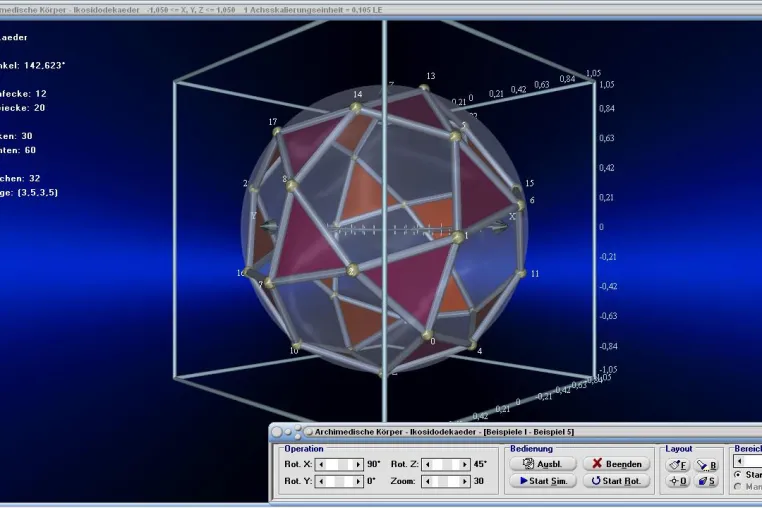Click the Layout 'O' crosshair icon button
762x508 pixels.
click(x=677, y=481)
